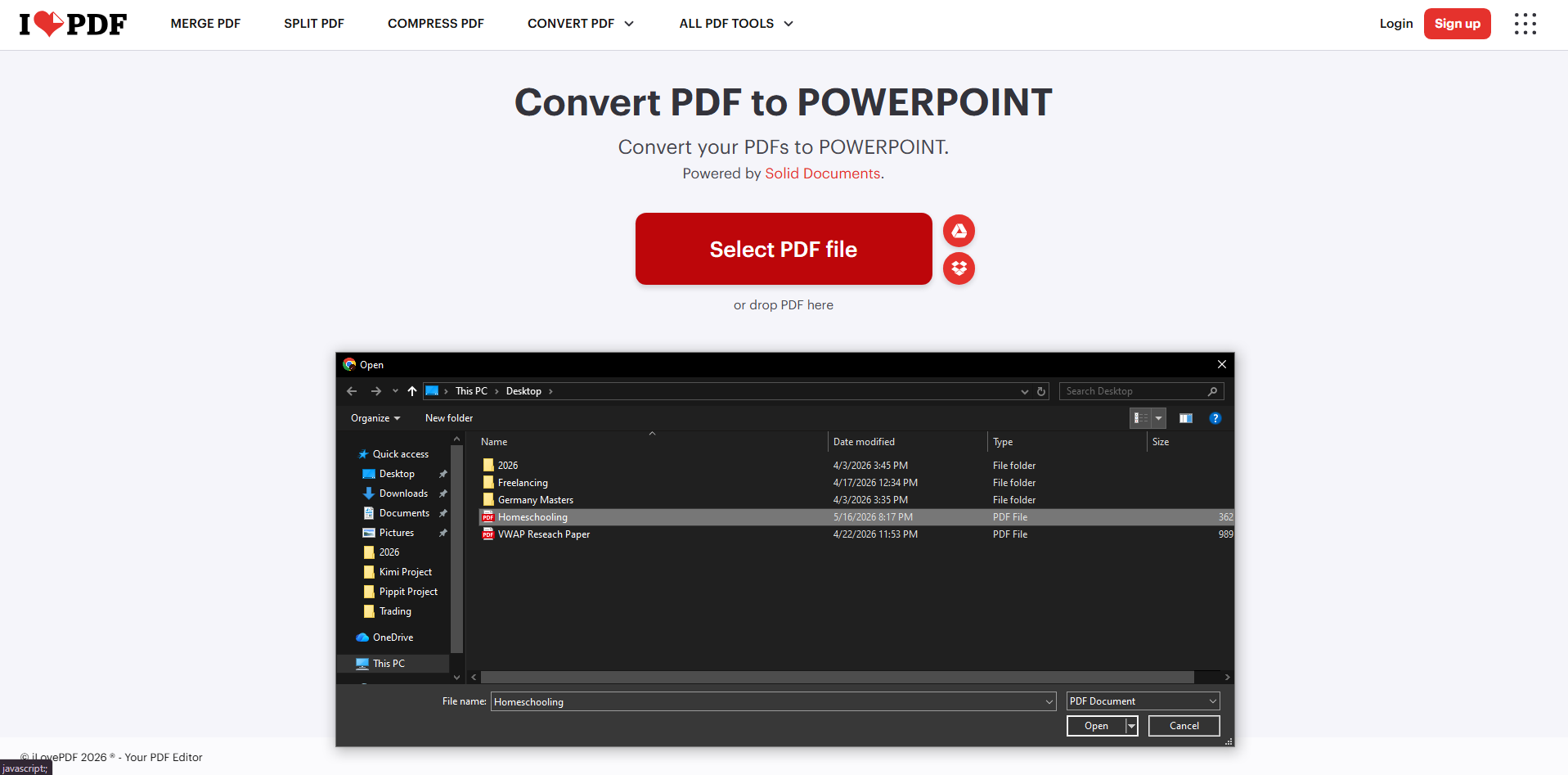Viewport: 1568px width, 775px height.
Task: Open view options dropdown arrow
Action: pyautogui.click(x=1158, y=418)
